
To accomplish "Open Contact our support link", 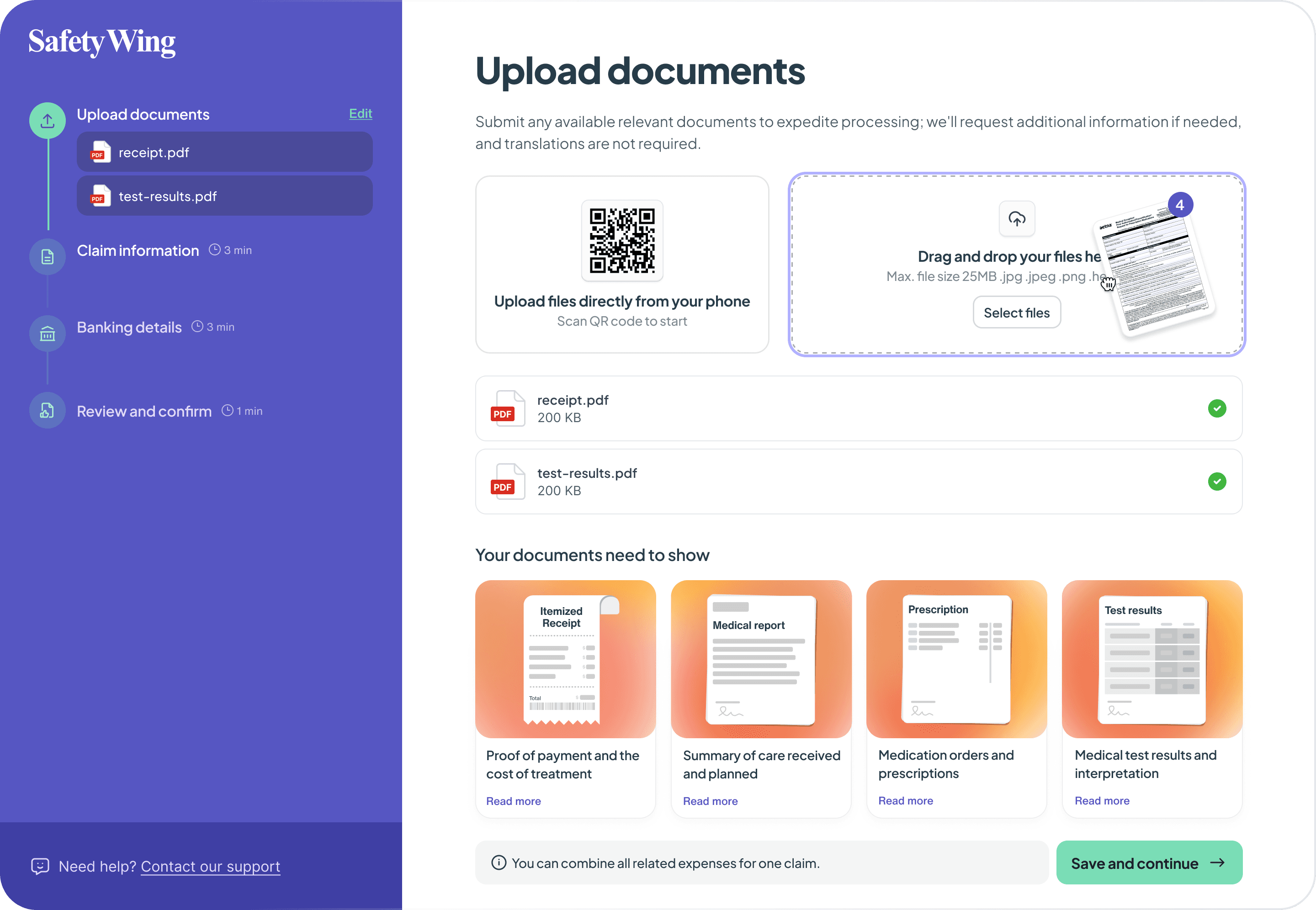I will 210,866.
